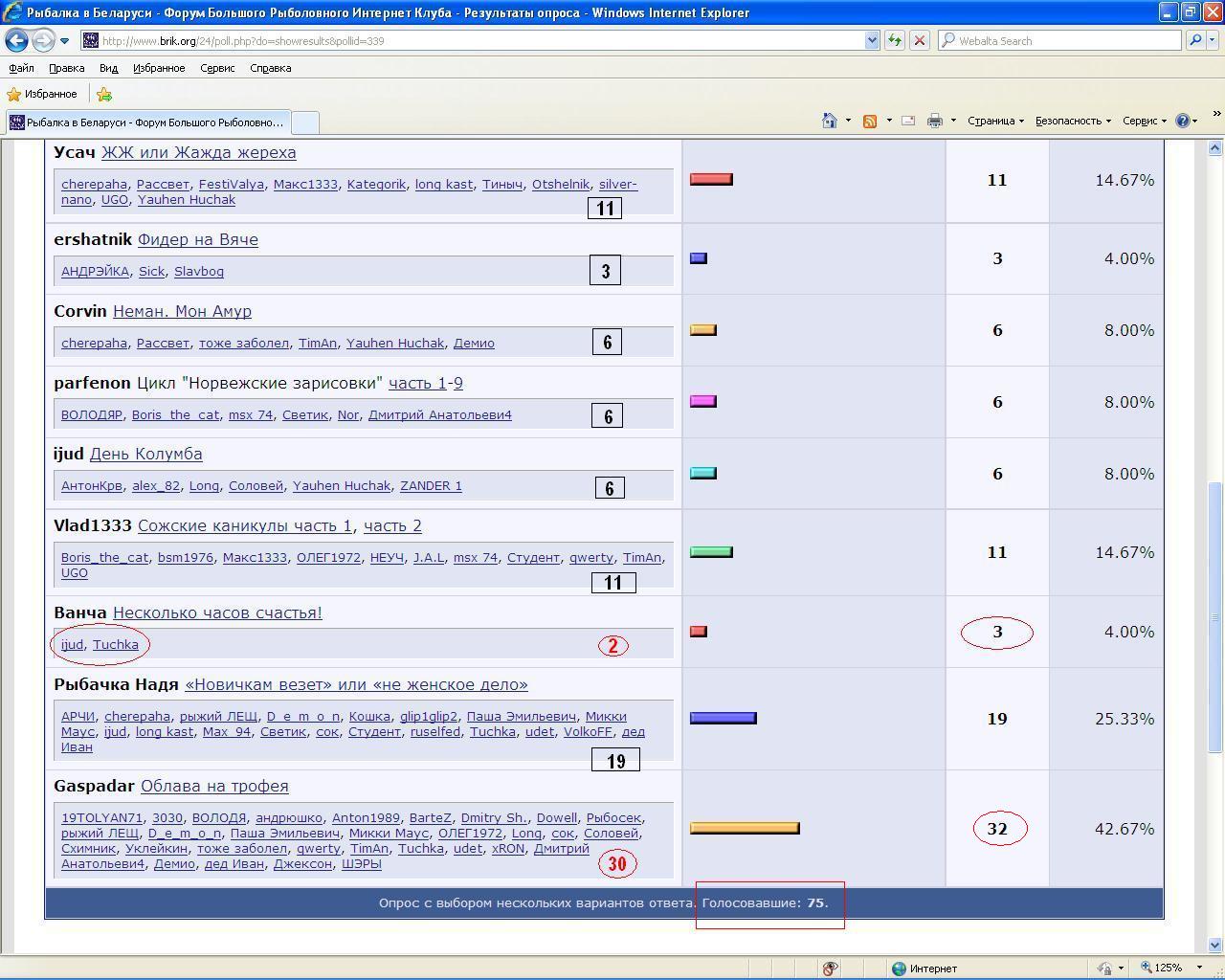The image size is (1225, 980).
Task: Click the Избранное favorites button
Action: 42,94
